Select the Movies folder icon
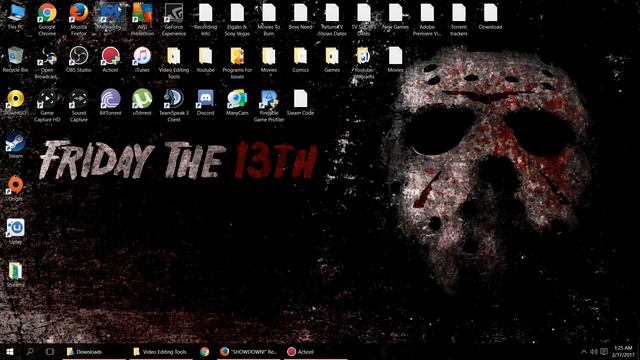The image size is (640, 360). pos(269,60)
